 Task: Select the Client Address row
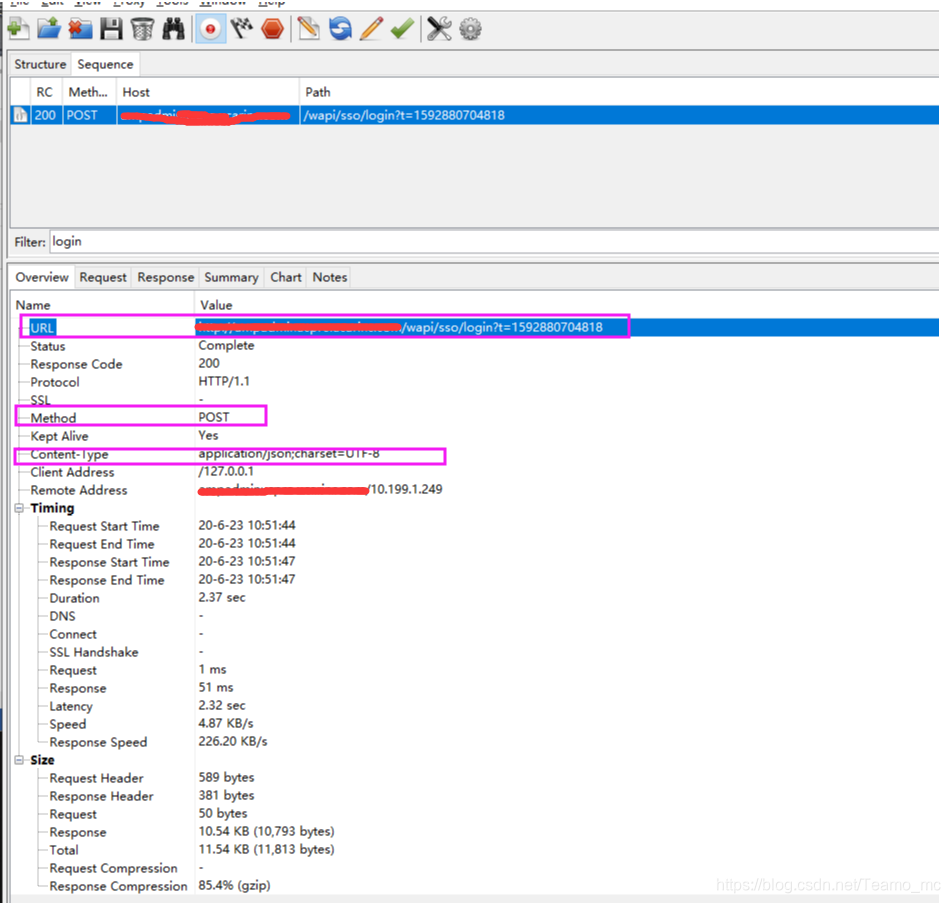click(475, 472)
